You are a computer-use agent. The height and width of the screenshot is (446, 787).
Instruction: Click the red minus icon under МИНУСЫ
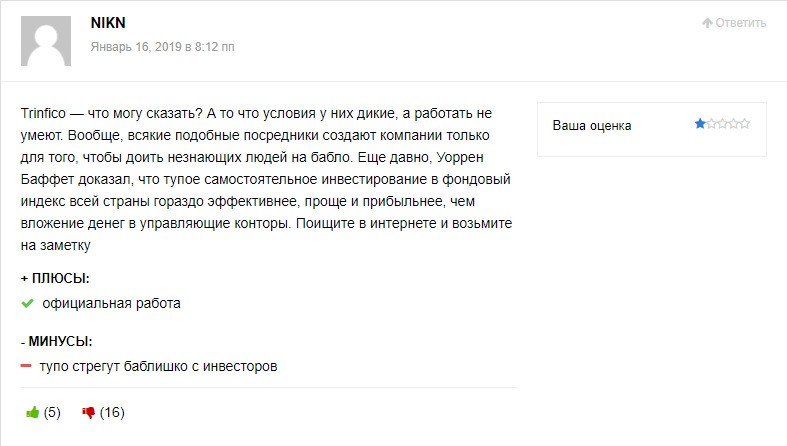click(x=26, y=366)
